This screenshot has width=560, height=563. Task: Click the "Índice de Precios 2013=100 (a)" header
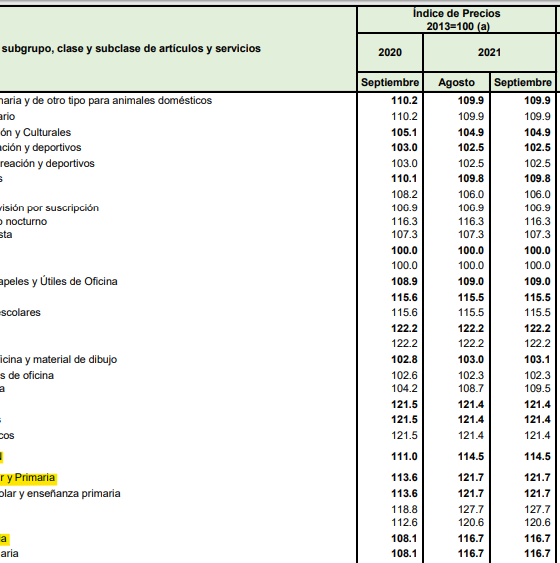pos(456,20)
